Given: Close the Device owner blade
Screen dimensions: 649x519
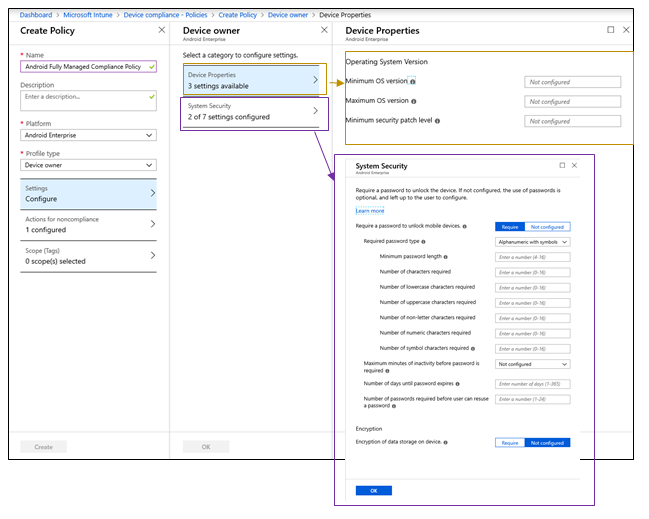Looking at the screenshot, I should click(x=324, y=30).
